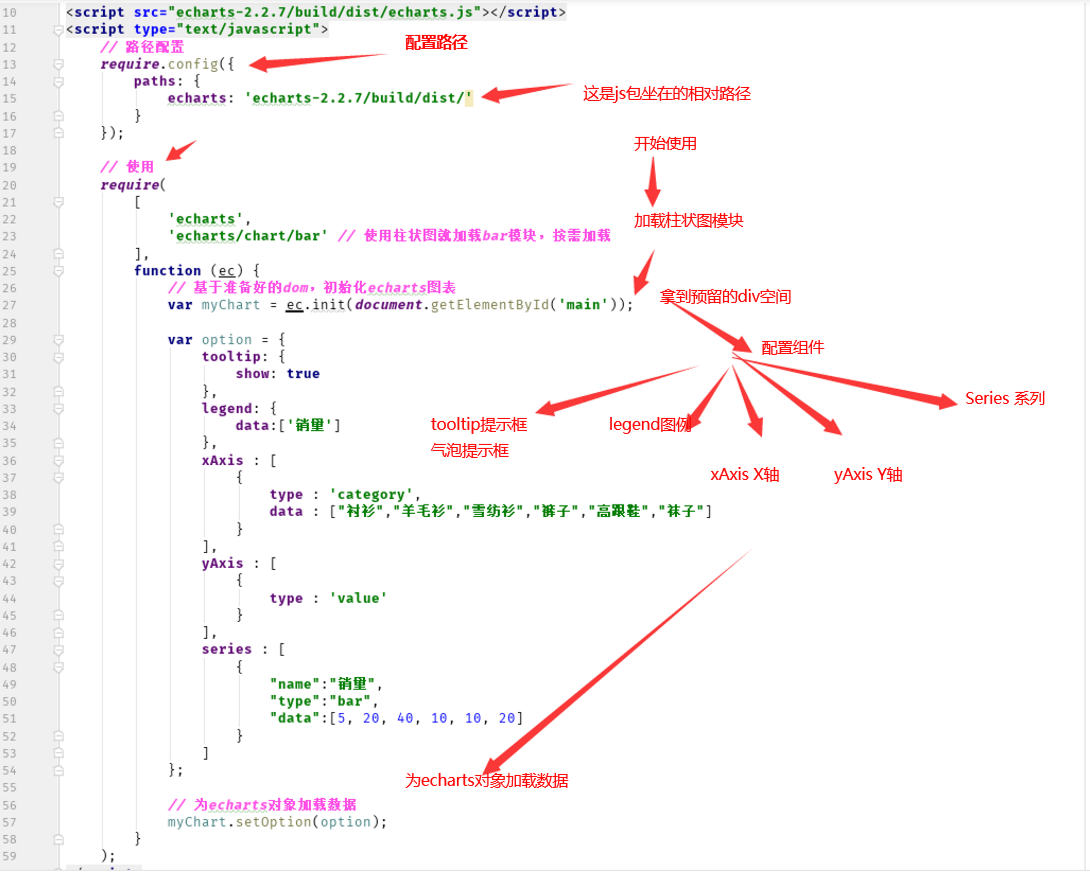Viewport: 1090px width, 872px height.
Task: Click the 'main' string argument
Action: coord(583,305)
